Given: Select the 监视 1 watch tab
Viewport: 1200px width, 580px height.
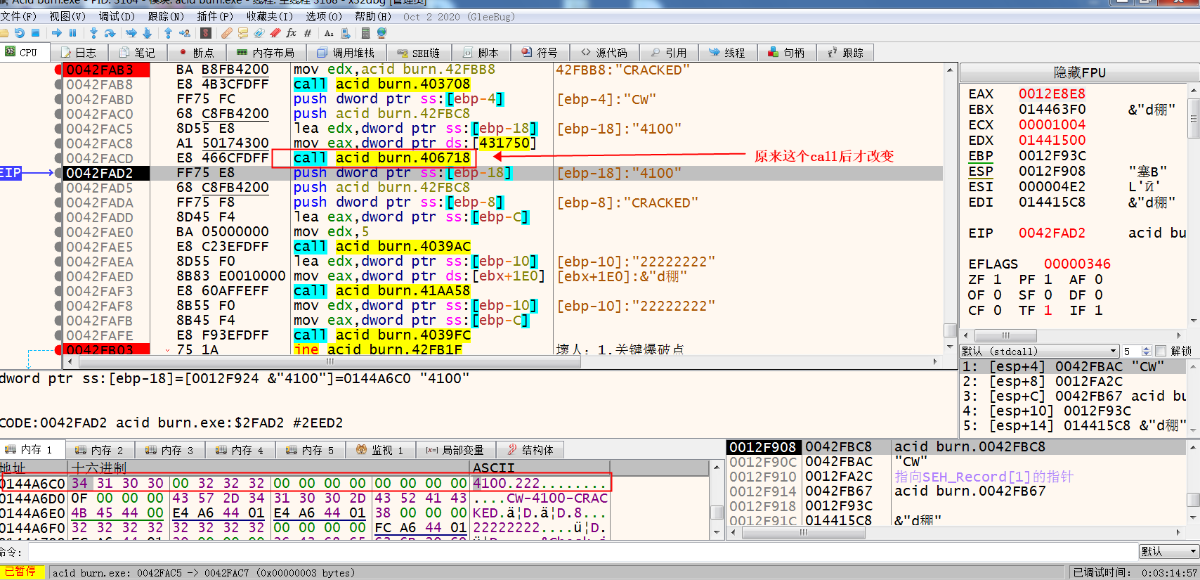Looking at the screenshot, I should tap(379, 450).
